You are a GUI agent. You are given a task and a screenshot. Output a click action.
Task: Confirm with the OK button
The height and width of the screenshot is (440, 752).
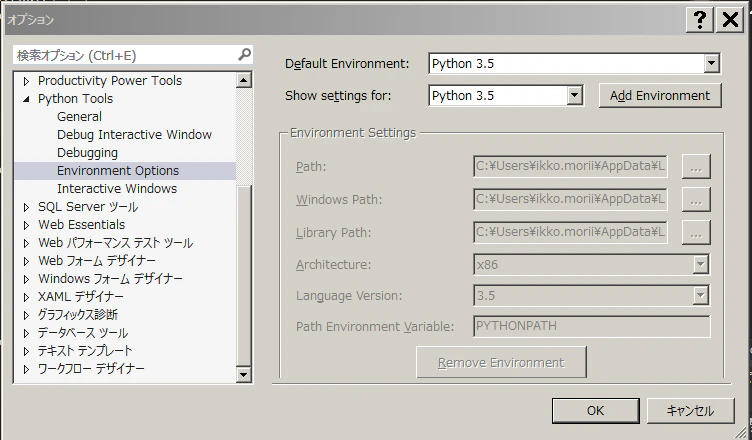pyautogui.click(x=596, y=411)
